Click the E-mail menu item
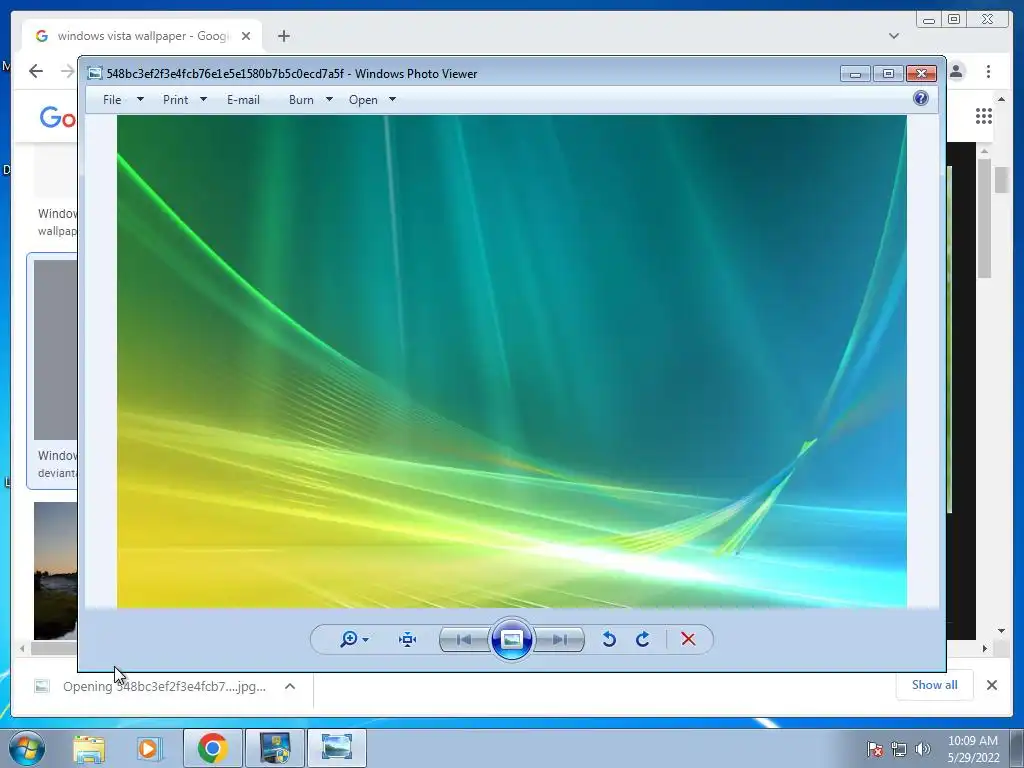The image size is (1024, 768). point(243,100)
